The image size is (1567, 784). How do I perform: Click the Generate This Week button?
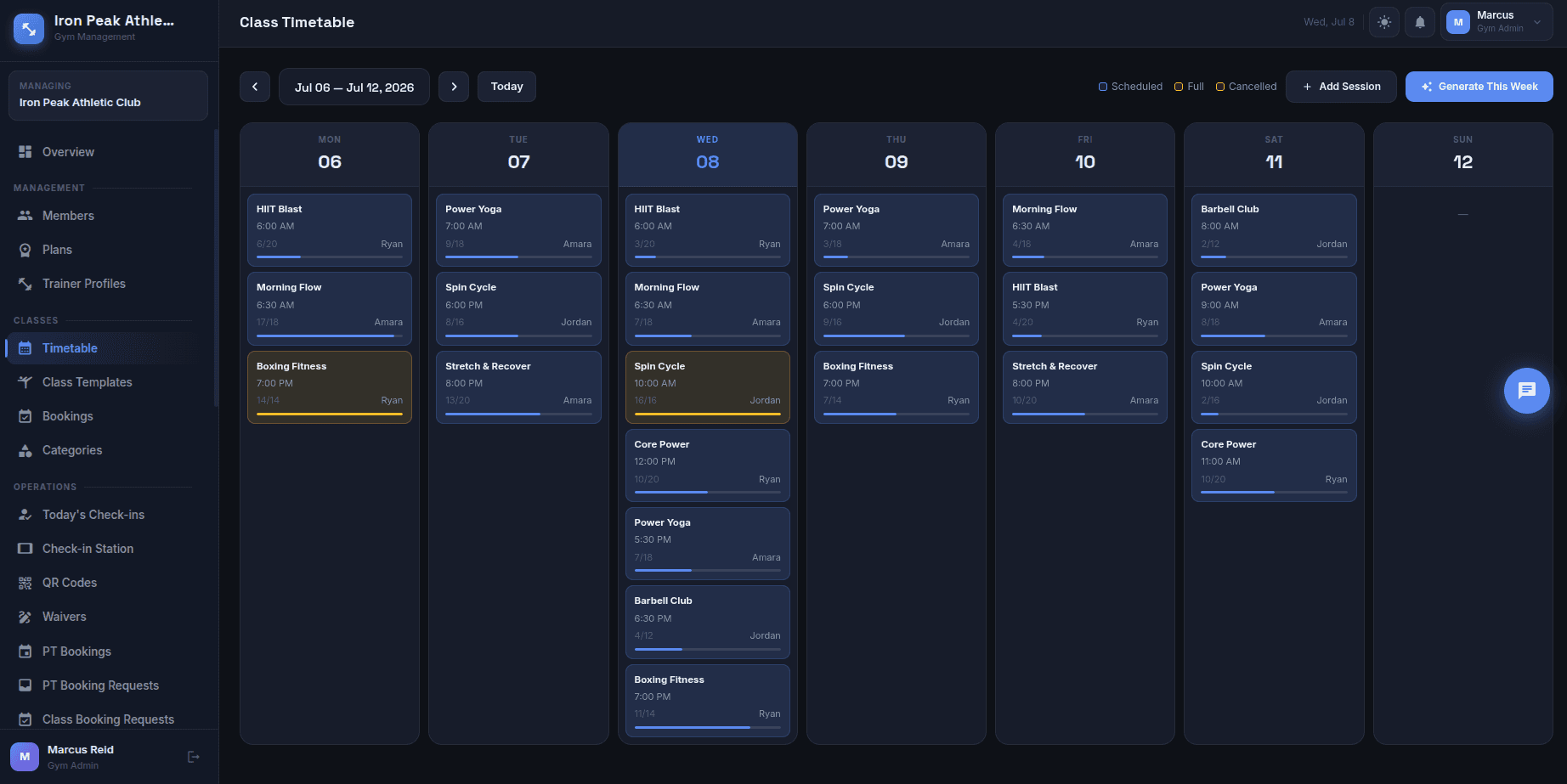1479,87
